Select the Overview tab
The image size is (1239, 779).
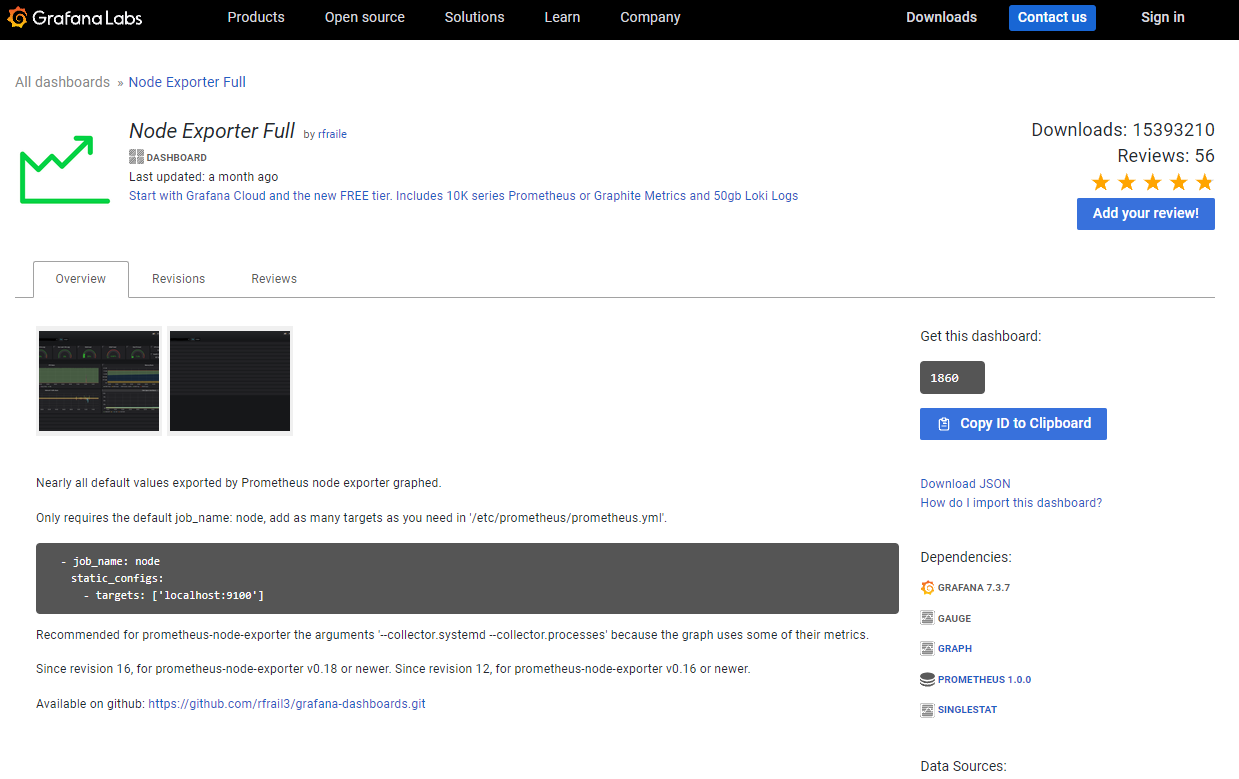(81, 279)
